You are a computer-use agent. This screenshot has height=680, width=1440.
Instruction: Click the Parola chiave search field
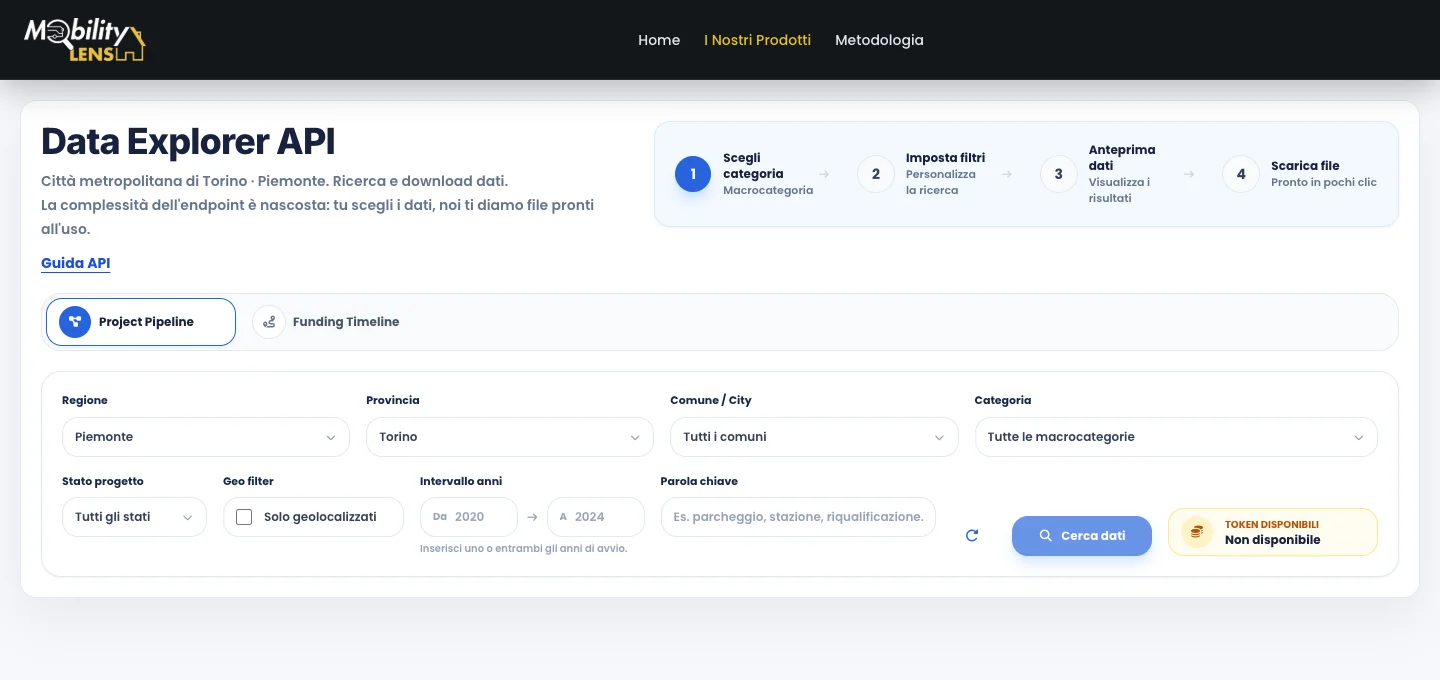click(x=798, y=517)
